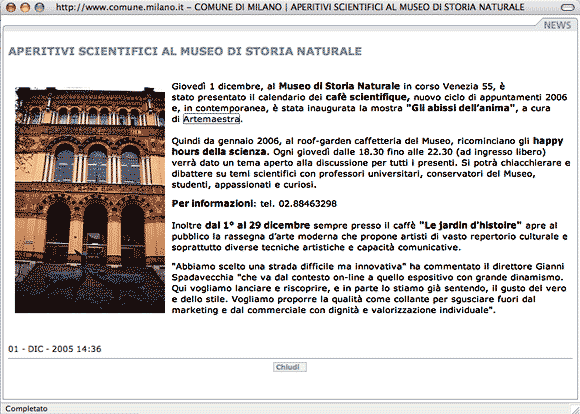The image size is (580, 414).
Task: Click the window resize grip corner
Action: [575, 409]
